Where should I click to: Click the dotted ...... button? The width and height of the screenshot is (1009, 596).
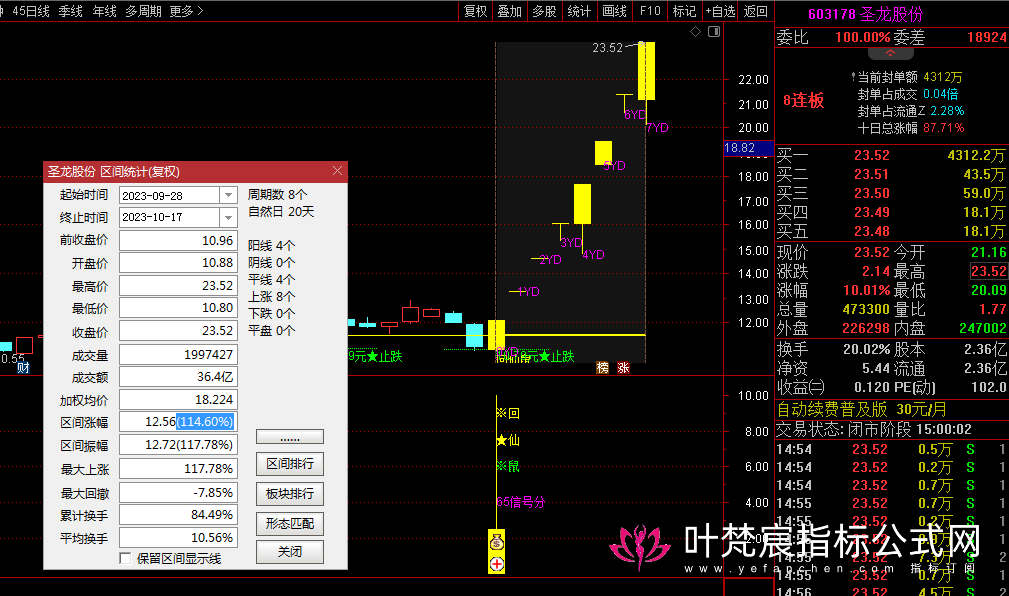(290, 437)
